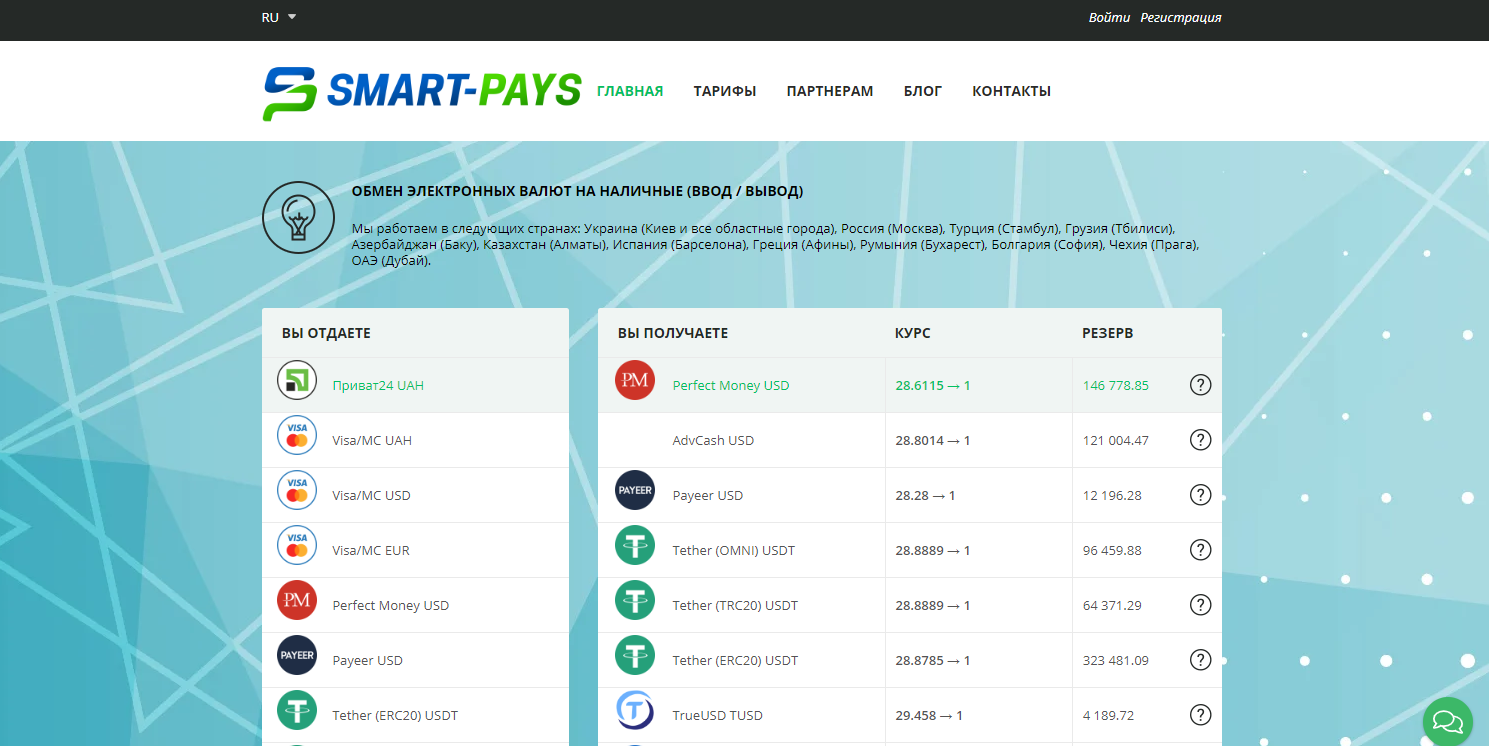Open help icon for Tether (ERC20) receive row

point(1200,660)
